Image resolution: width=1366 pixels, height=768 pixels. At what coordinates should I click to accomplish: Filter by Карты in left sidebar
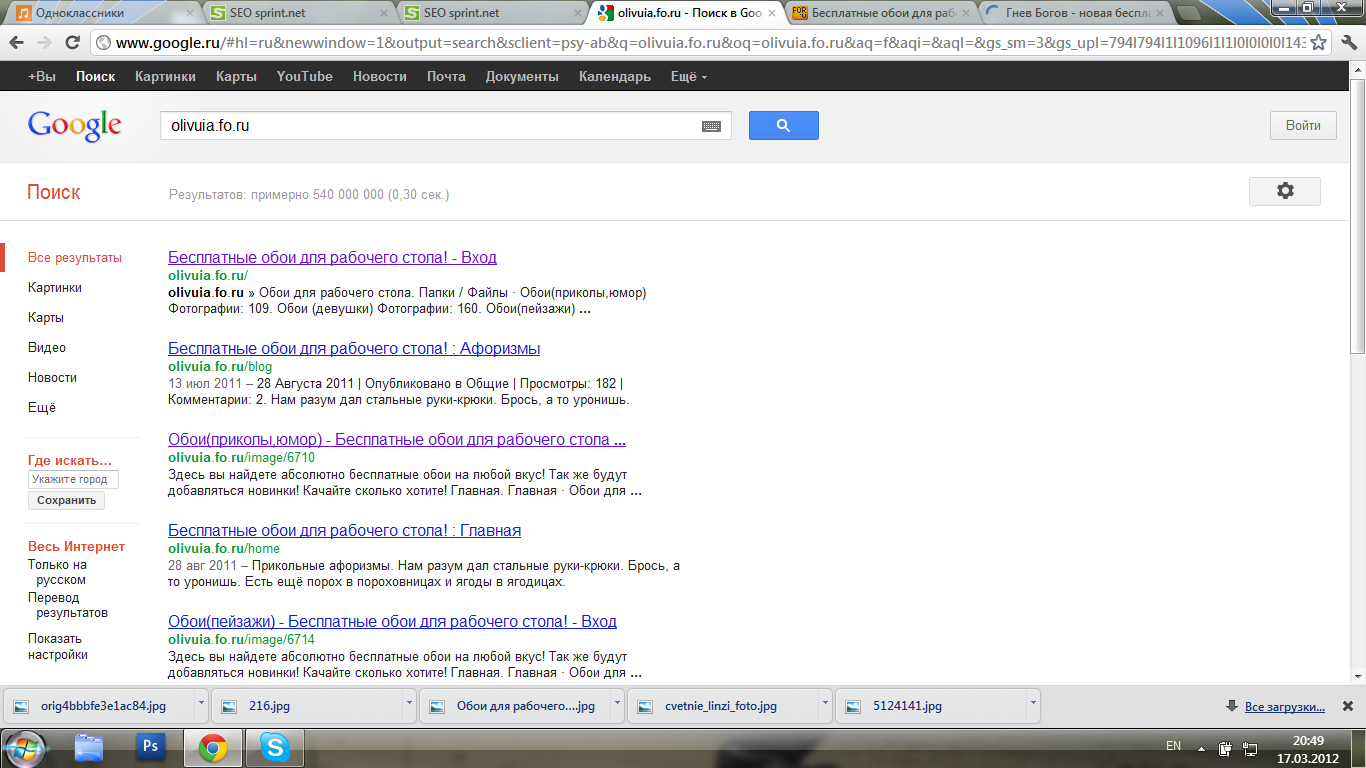[x=46, y=318]
